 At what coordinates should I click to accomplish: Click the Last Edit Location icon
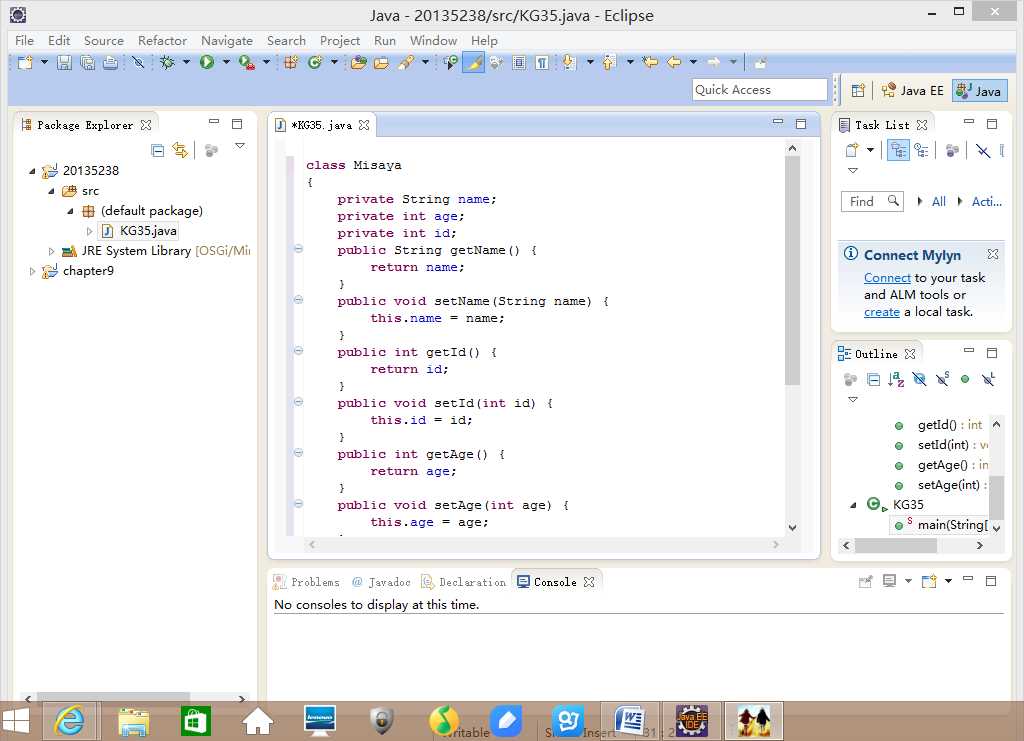click(x=650, y=63)
